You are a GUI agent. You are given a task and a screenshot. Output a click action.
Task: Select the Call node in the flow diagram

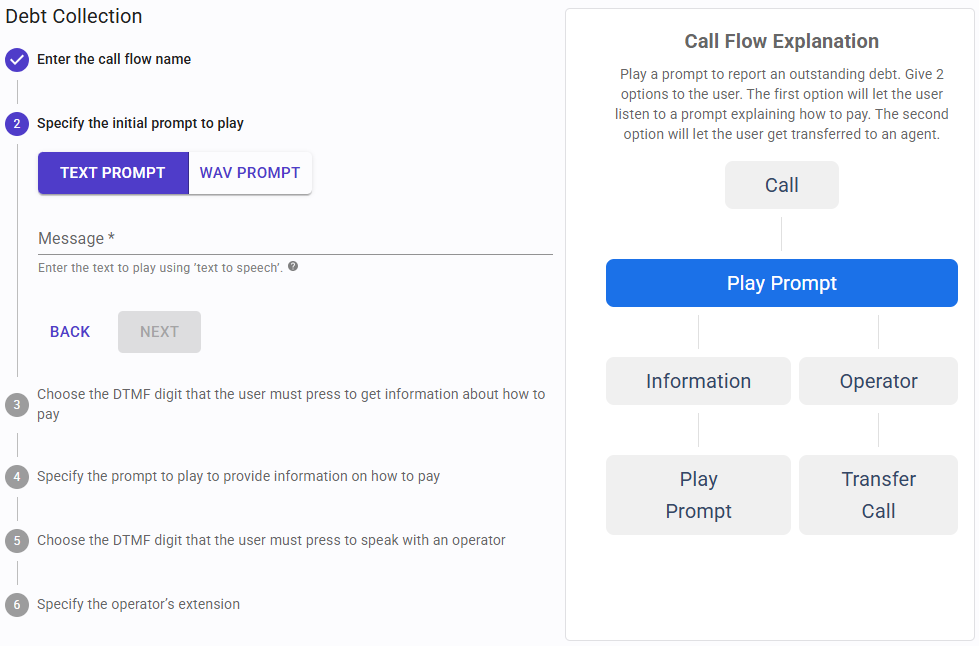(781, 184)
